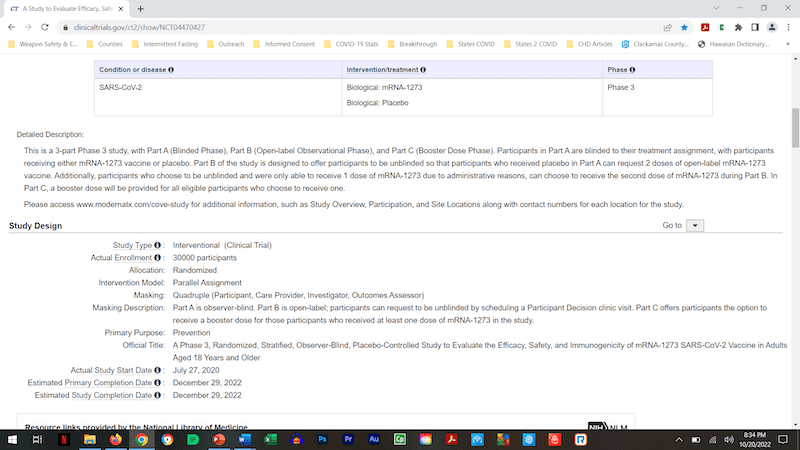This screenshot has width=800, height=450.
Task: Open the Outreach bookmark folder
Action: point(225,44)
